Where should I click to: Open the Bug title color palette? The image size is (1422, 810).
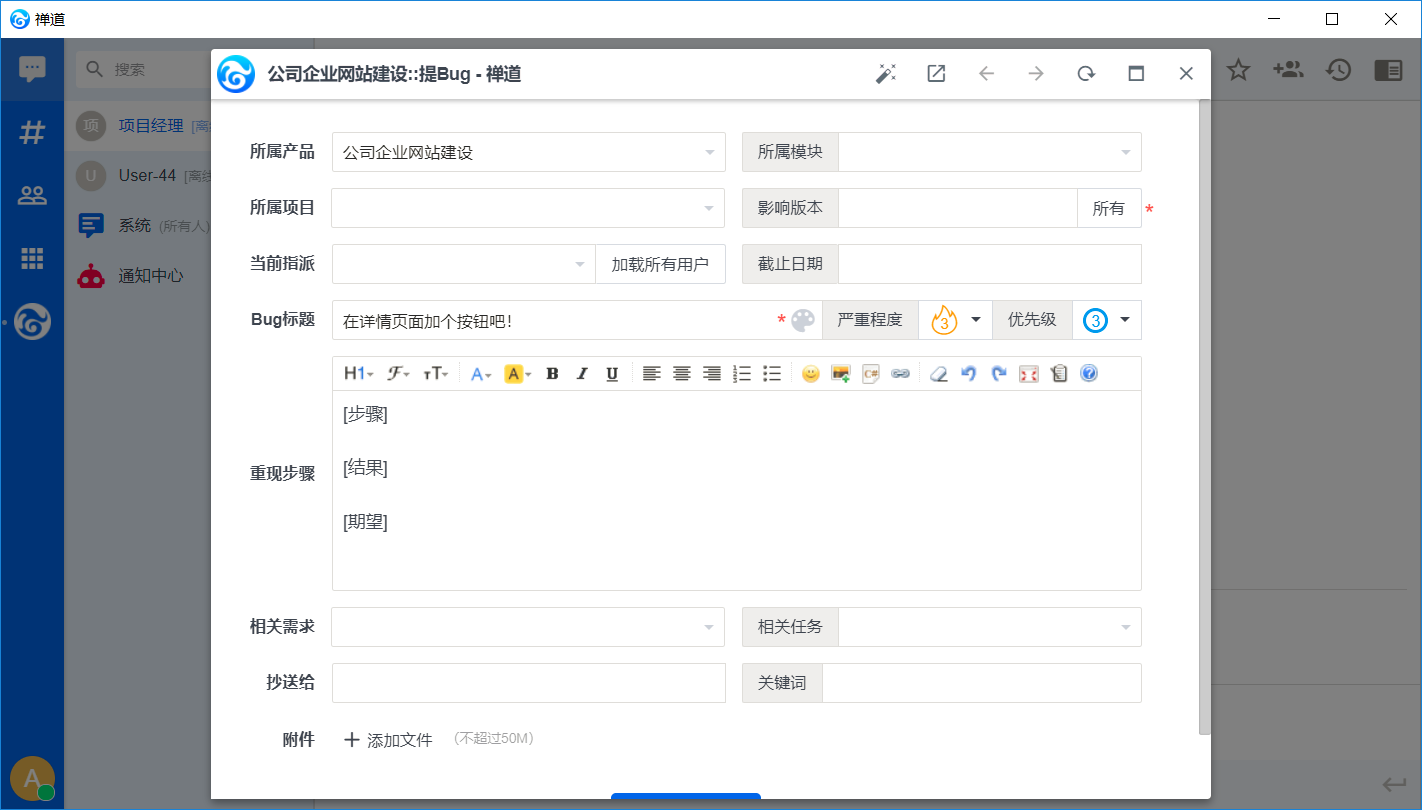click(x=803, y=320)
